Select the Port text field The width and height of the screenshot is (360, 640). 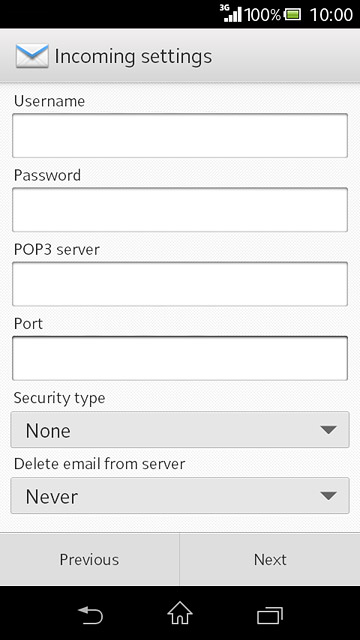(x=180, y=358)
